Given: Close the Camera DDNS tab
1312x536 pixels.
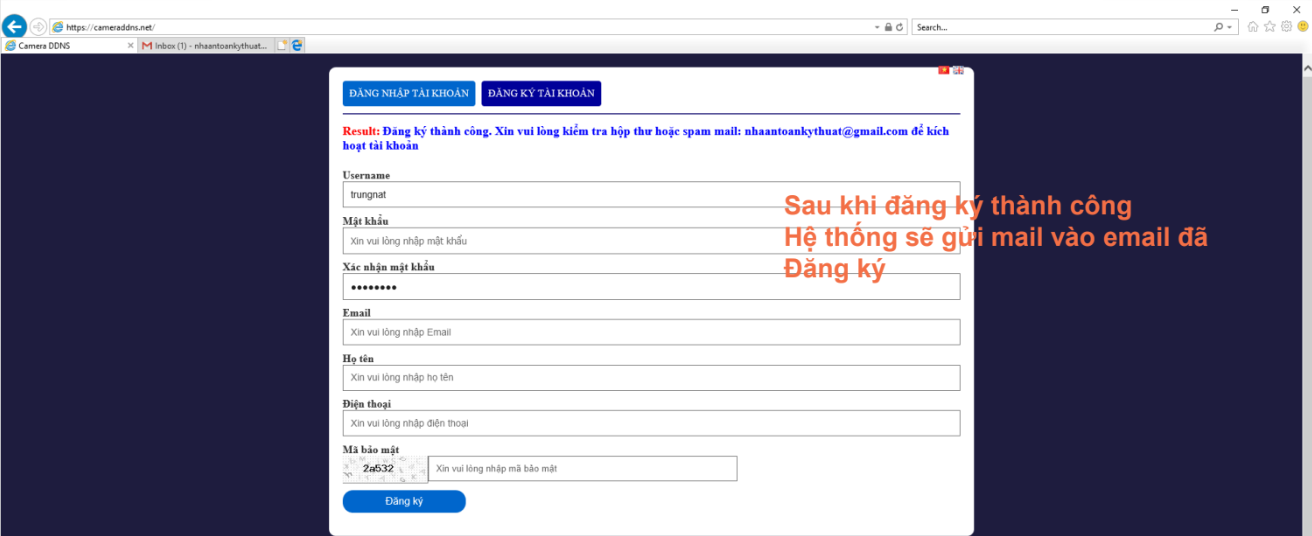Looking at the screenshot, I should 130,45.
